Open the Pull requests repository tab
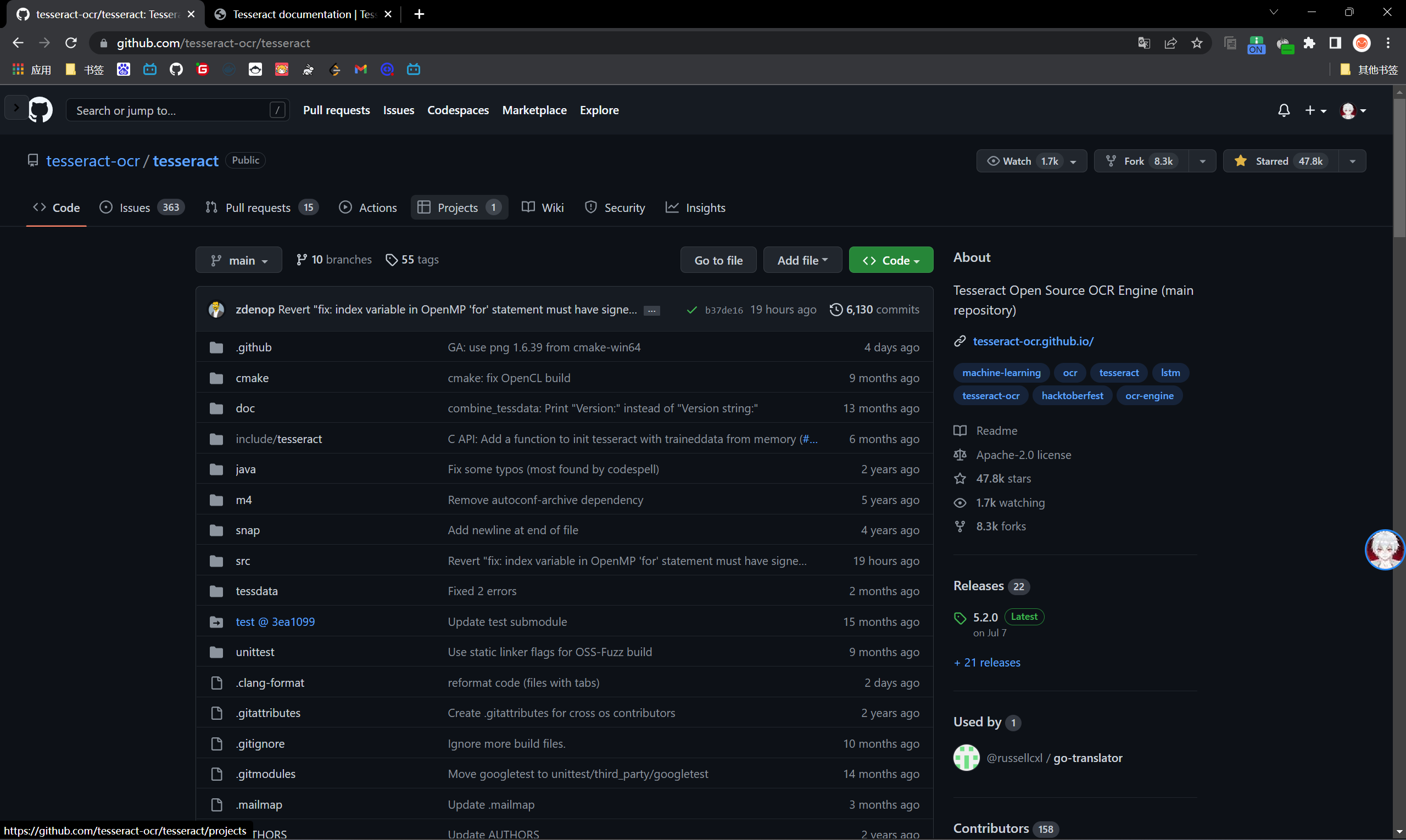 pyautogui.click(x=261, y=208)
